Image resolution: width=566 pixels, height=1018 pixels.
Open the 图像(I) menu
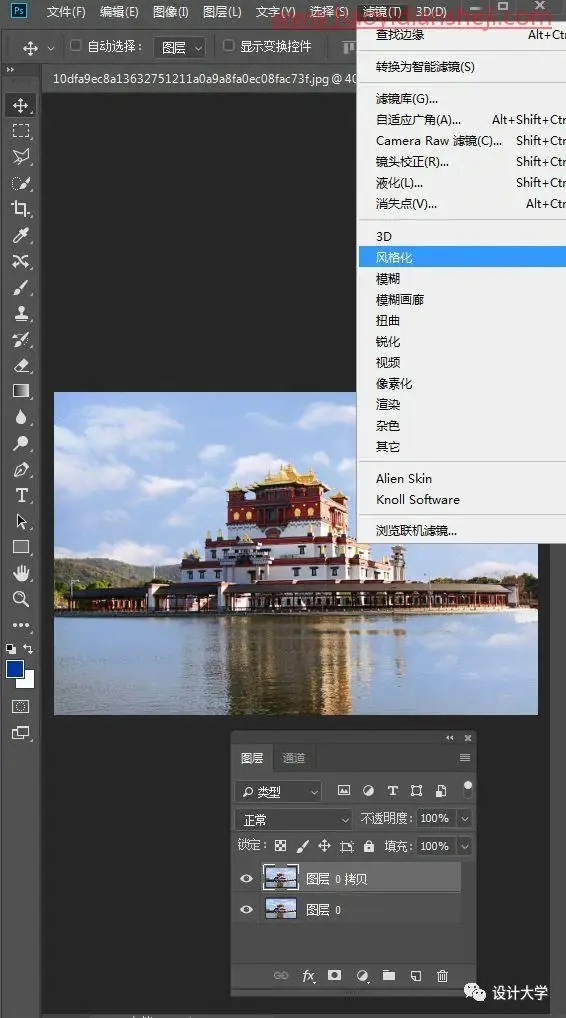coord(170,12)
